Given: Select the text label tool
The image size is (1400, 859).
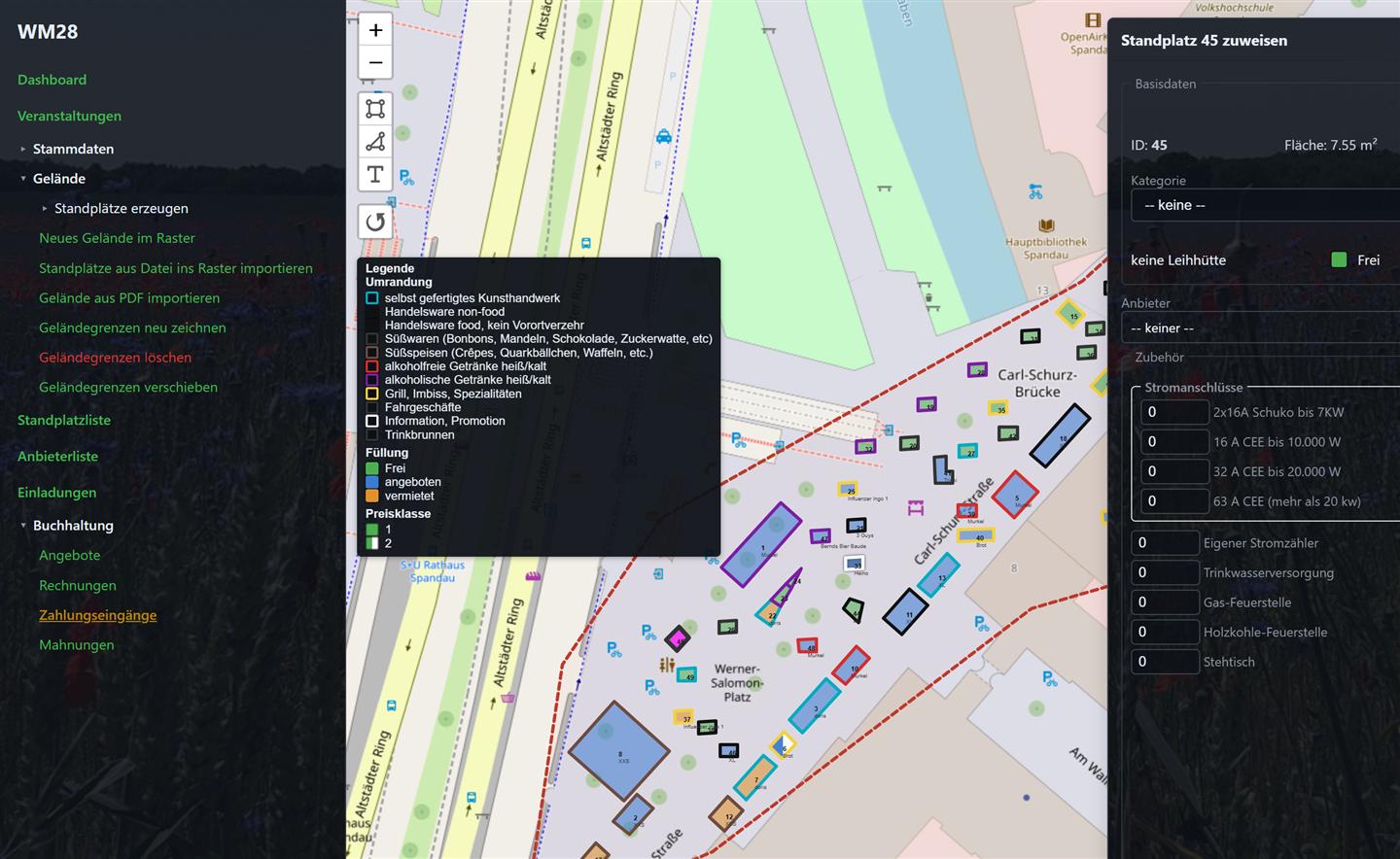Looking at the screenshot, I should coord(375,175).
